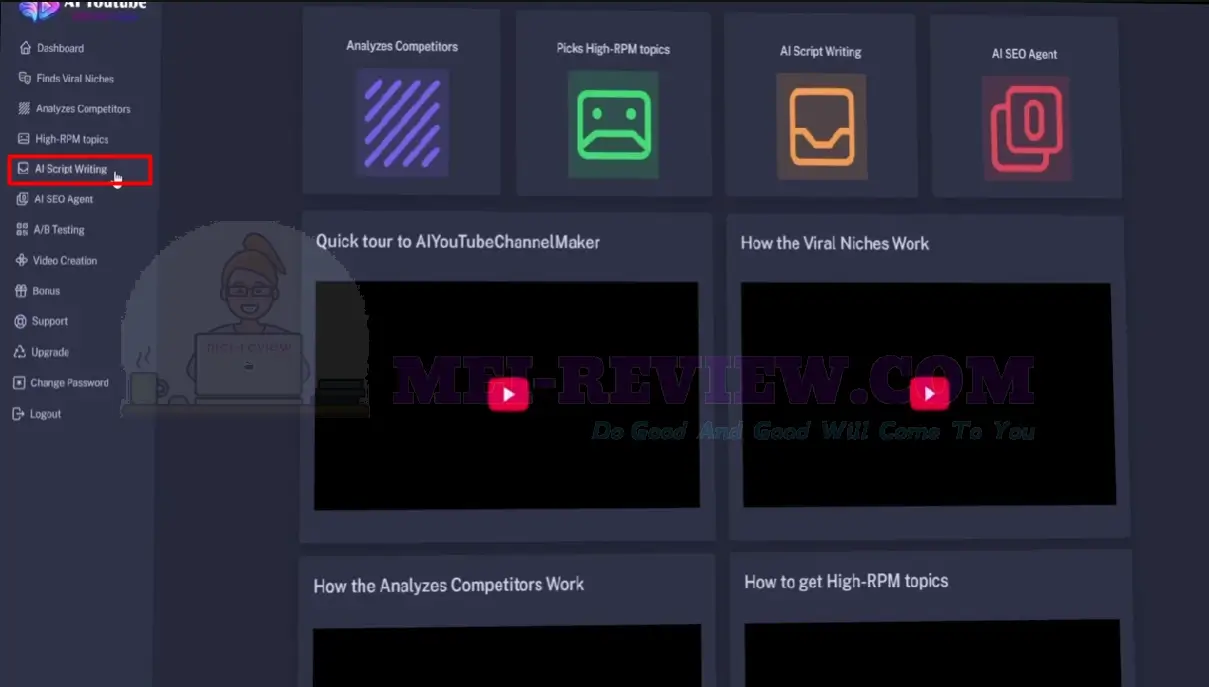1209x687 pixels.
Task: Click the Analyzes Competitors card title
Action: click(x=402, y=46)
